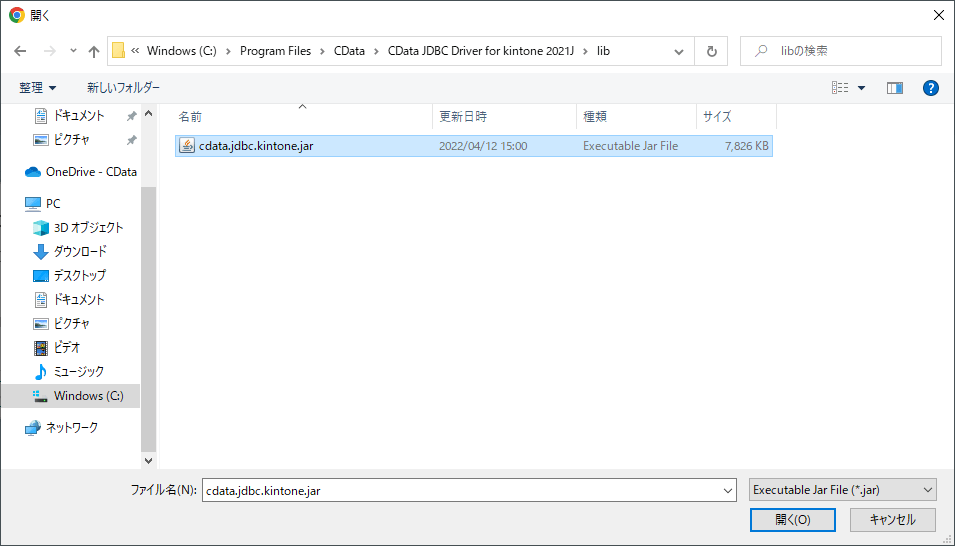Go back using the back arrow
Viewport: 955px width, 546px height.
coord(20,51)
